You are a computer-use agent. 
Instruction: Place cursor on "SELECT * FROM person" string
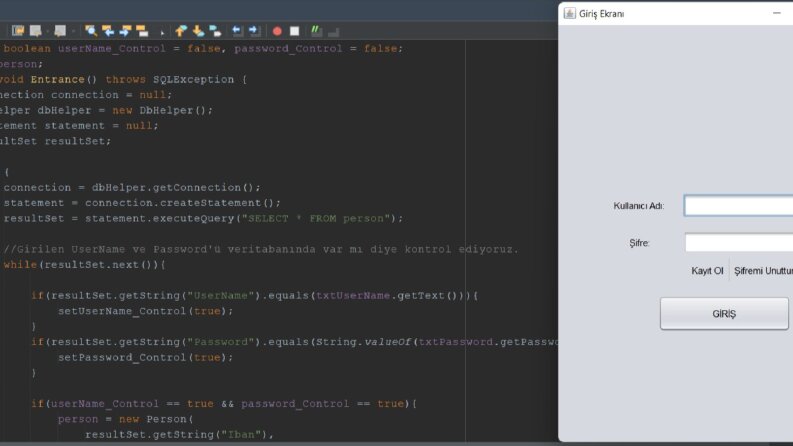(316, 218)
